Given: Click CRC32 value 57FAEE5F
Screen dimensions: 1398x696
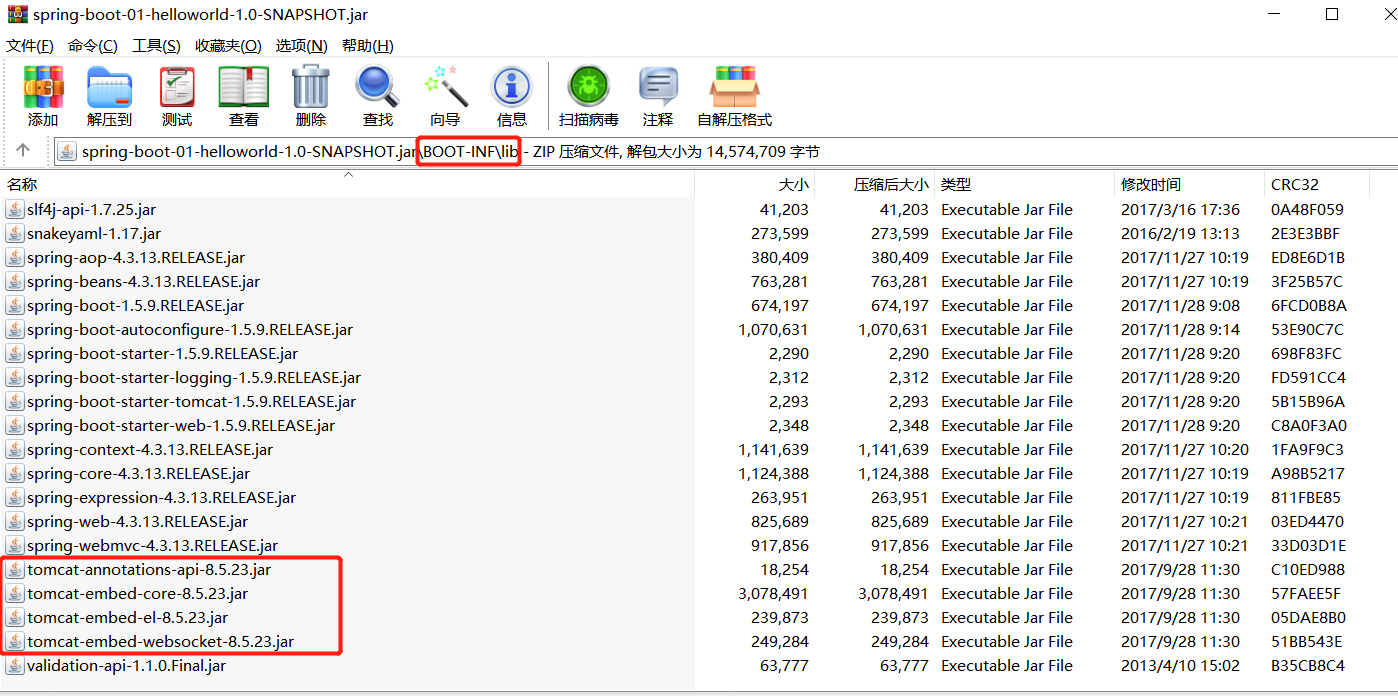Looking at the screenshot, I should click(x=1308, y=594).
